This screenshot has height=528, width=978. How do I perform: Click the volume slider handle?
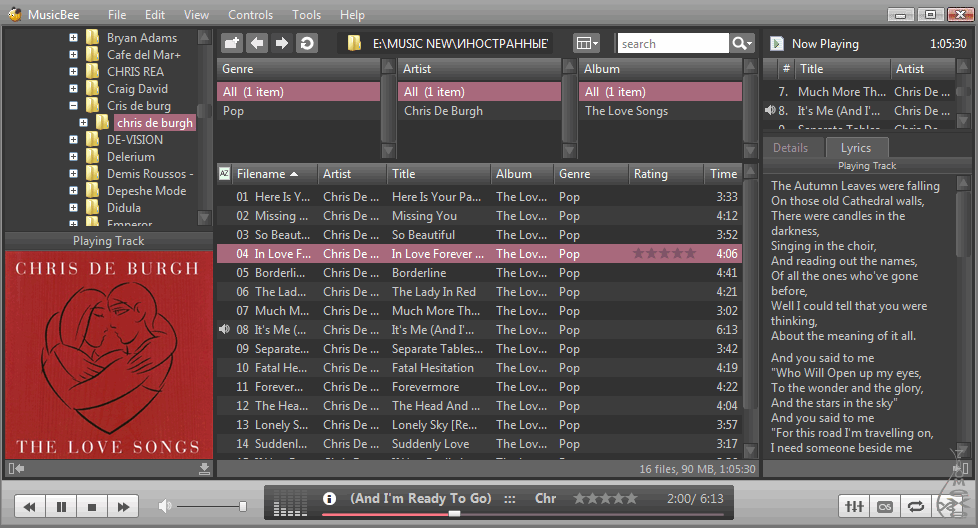point(243,506)
